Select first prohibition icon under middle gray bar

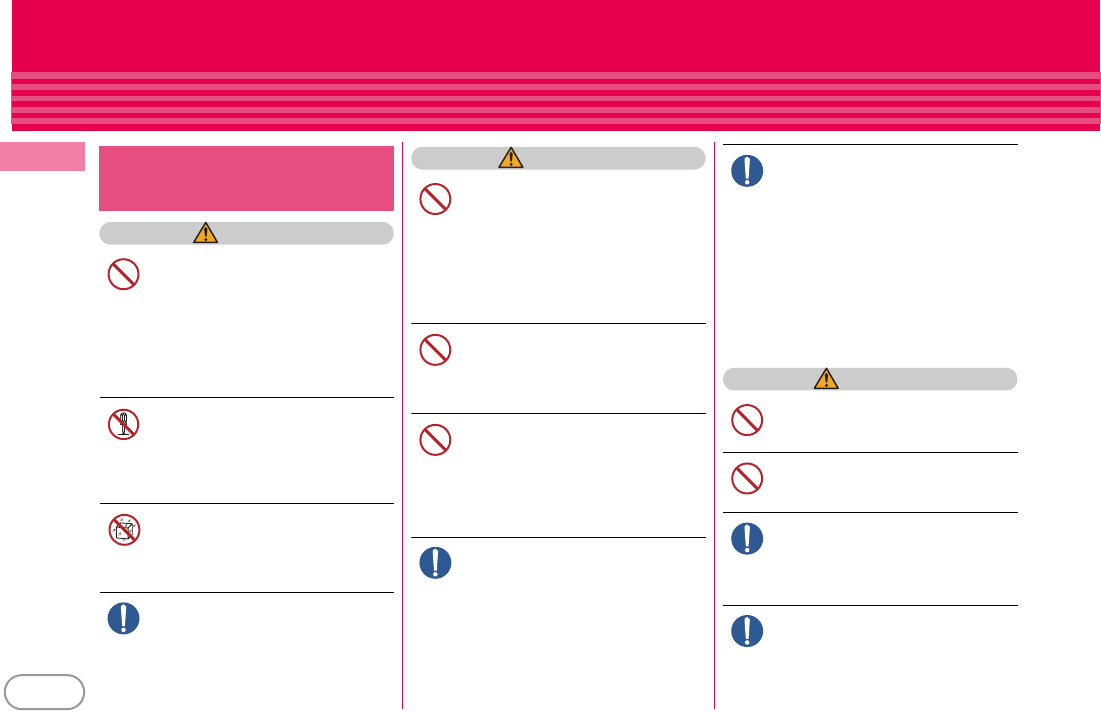(435, 199)
